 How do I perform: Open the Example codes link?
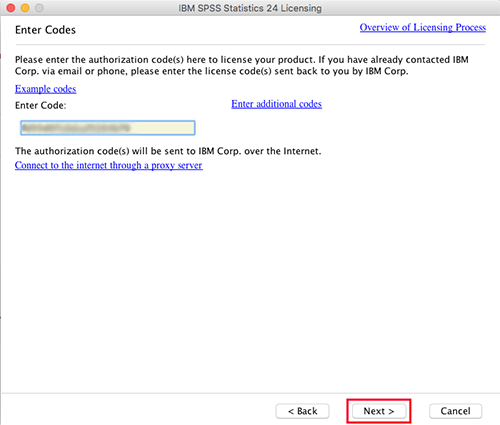[46, 89]
